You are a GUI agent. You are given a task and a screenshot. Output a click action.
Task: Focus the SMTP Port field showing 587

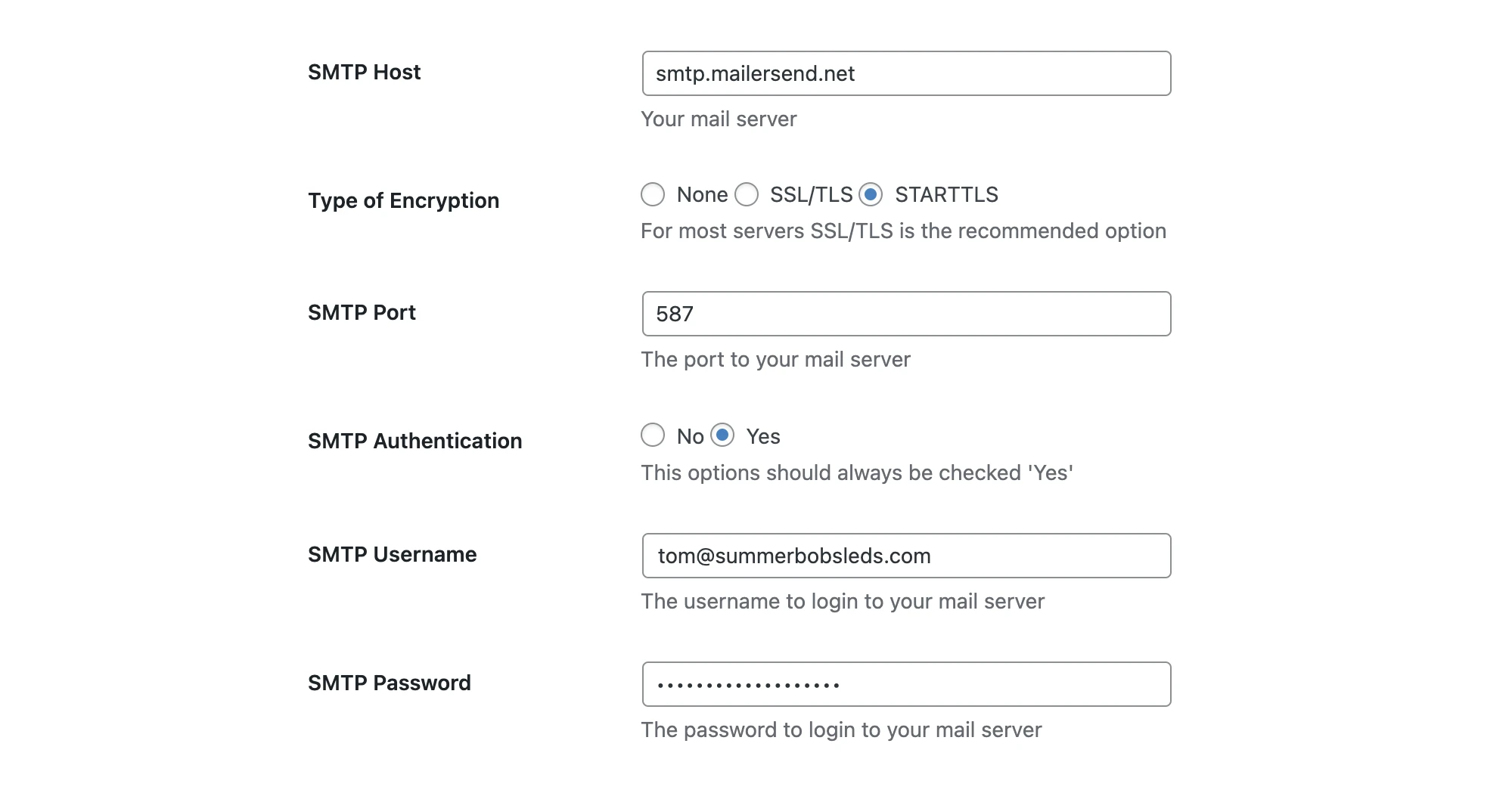tap(906, 314)
